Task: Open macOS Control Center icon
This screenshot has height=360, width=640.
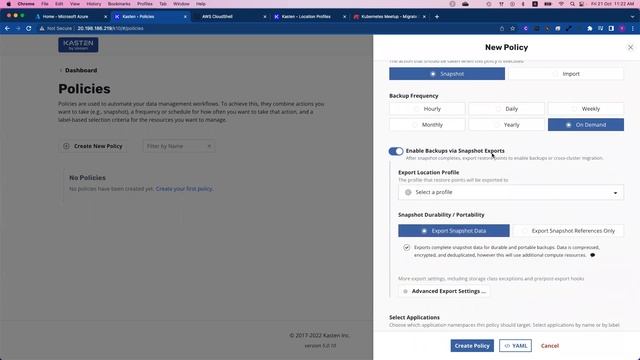Action: coord(582,4)
